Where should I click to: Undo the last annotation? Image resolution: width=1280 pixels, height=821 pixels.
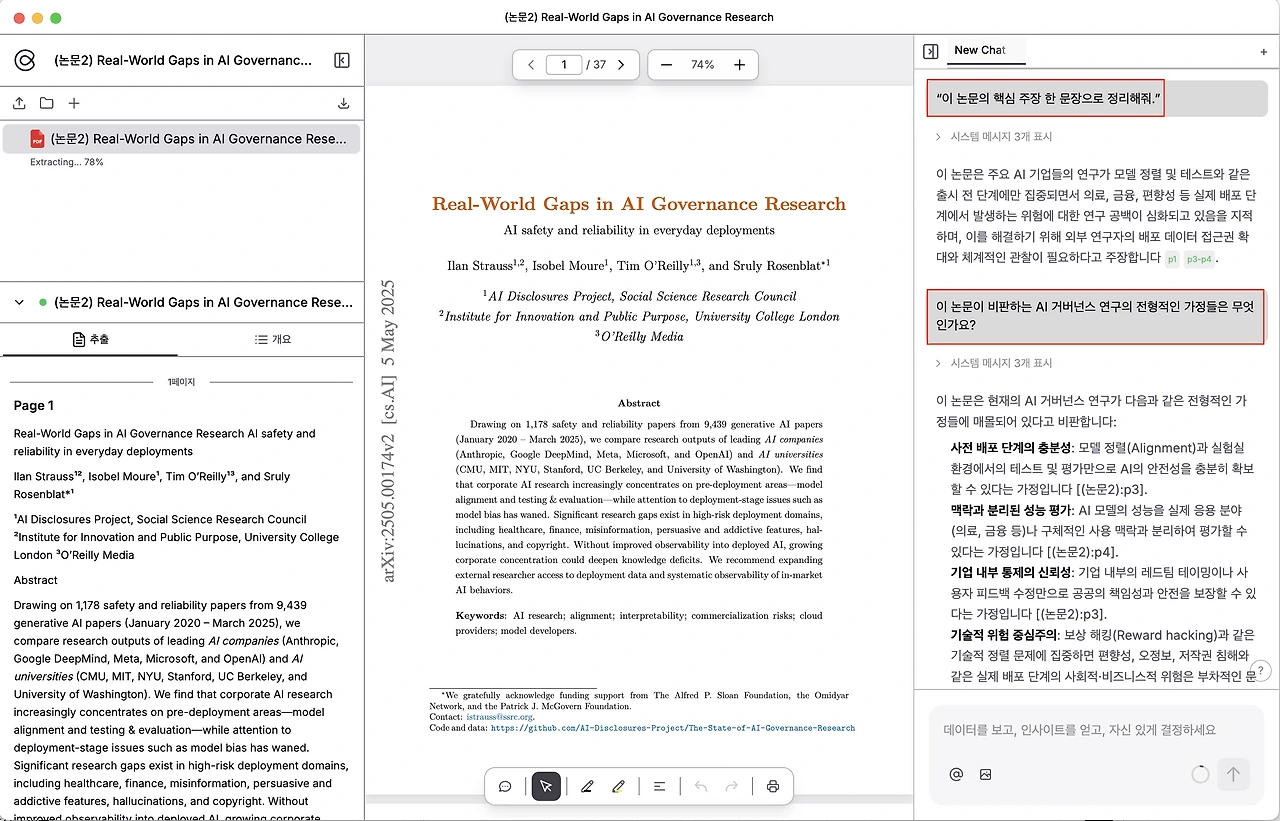(701, 787)
